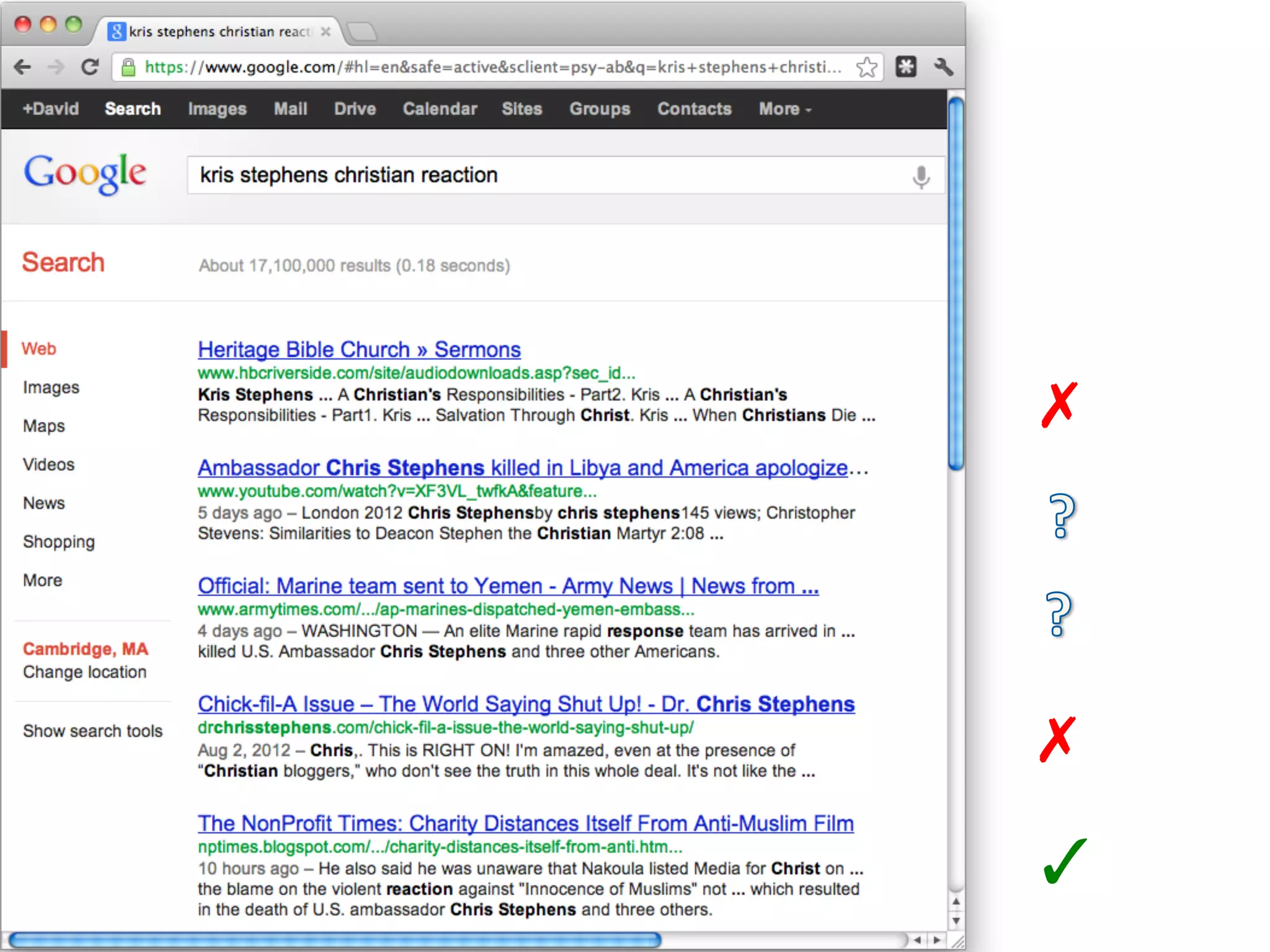This screenshot has width=1270, height=952.
Task: Click the horizontal scrollbar at bottom
Action: [x=335, y=940]
